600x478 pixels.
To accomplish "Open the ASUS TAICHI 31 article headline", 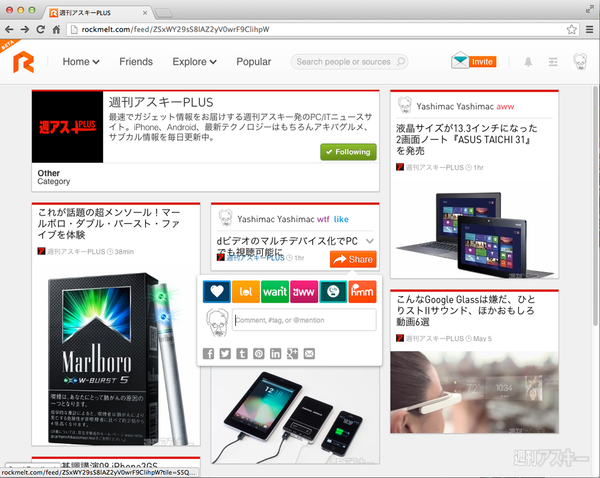I will pyautogui.click(x=466, y=139).
